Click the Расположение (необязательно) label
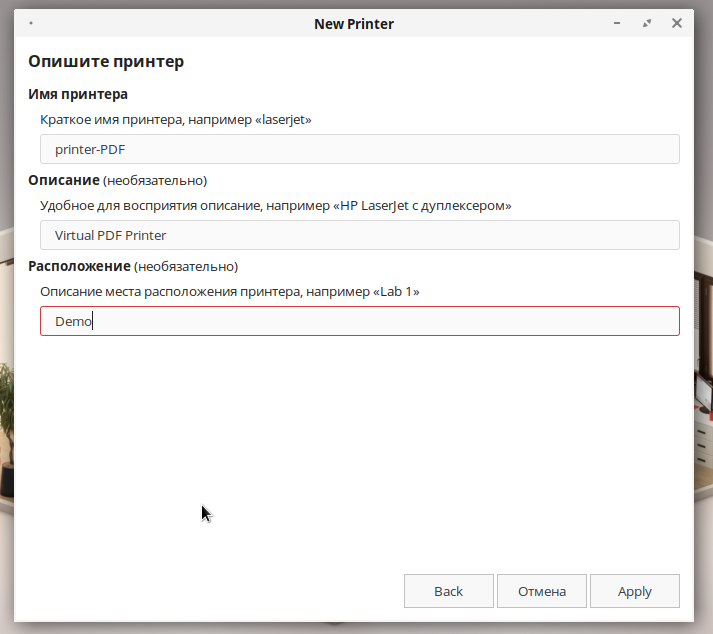This screenshot has height=634, width=713. tap(133, 267)
